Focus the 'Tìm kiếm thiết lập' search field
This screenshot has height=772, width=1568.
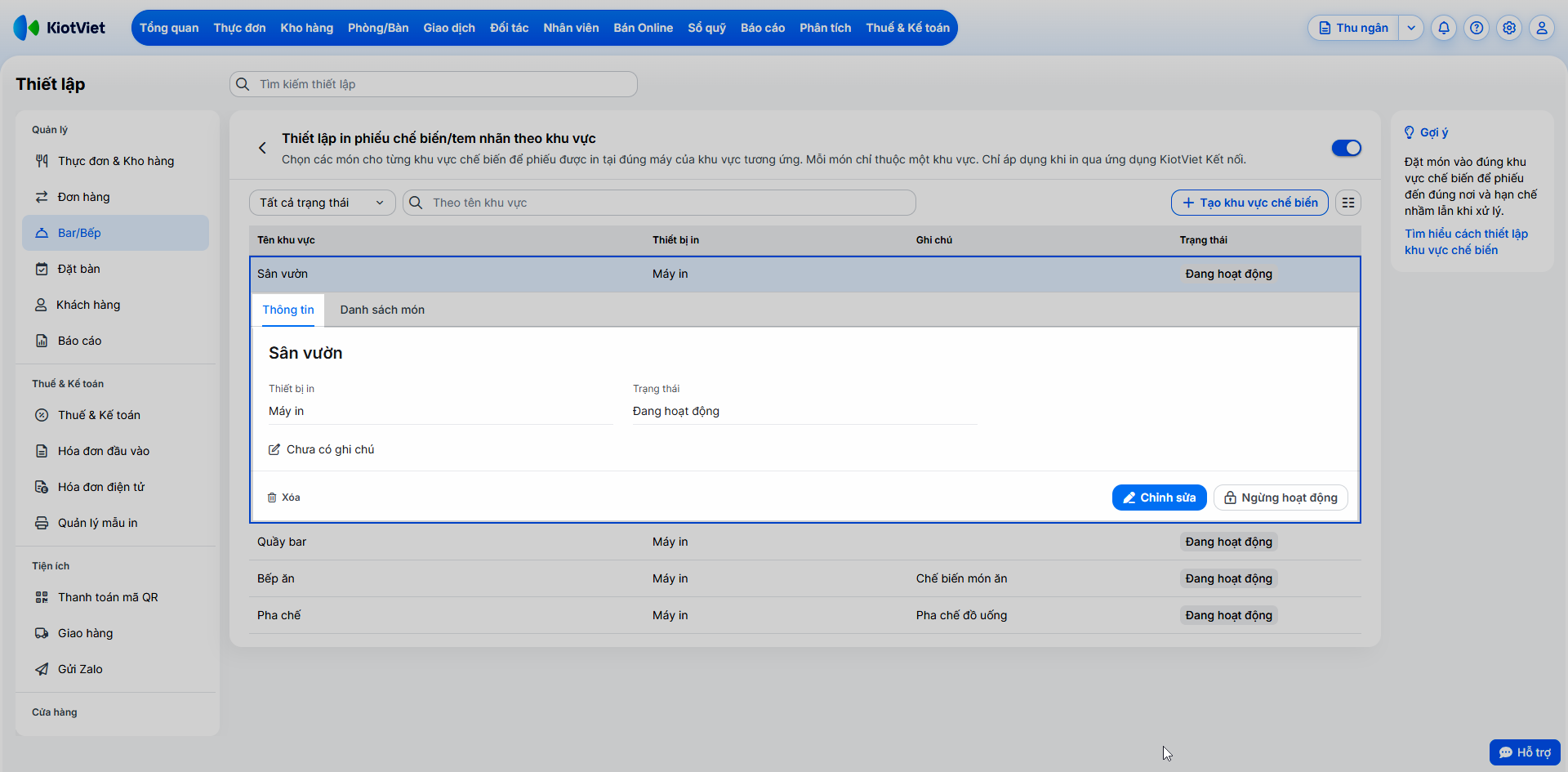coord(434,84)
